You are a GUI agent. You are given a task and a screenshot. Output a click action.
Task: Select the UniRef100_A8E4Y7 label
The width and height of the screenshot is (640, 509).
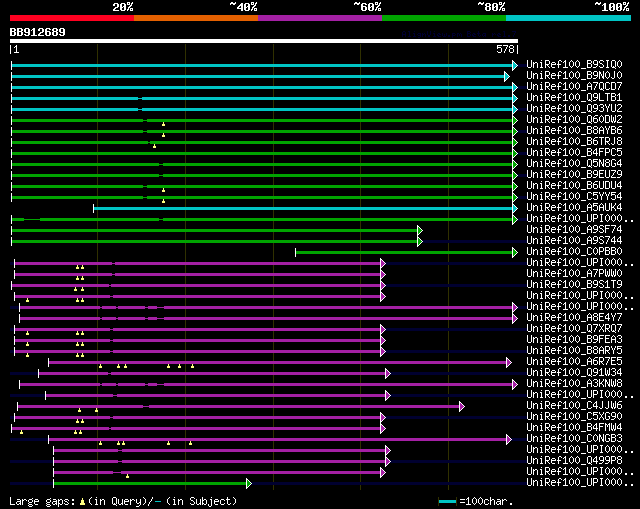[574, 318]
